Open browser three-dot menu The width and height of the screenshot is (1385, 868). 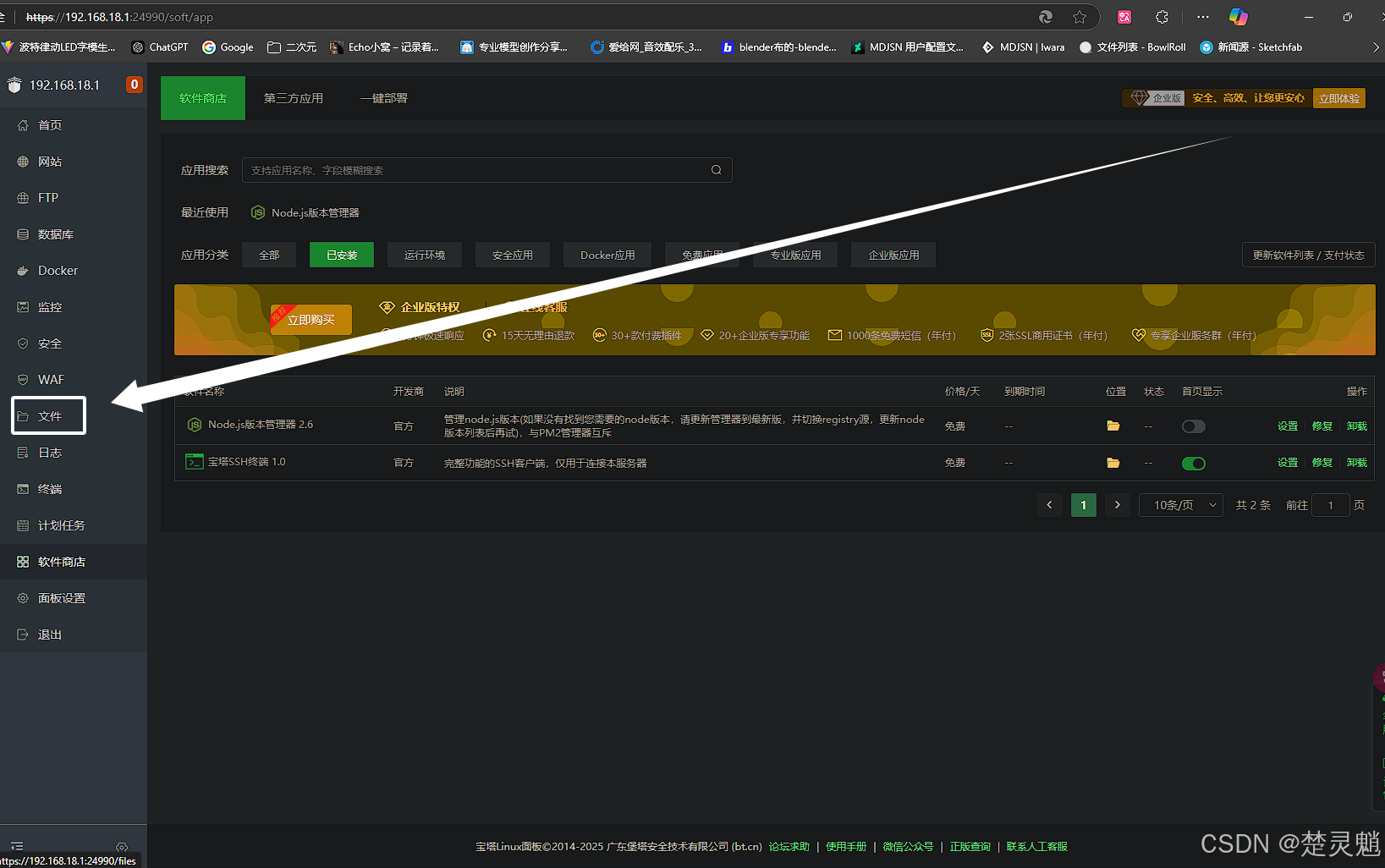point(1203,17)
